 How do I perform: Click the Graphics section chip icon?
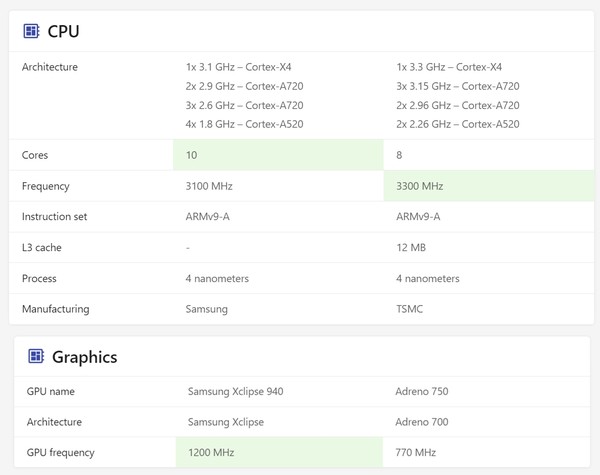[36, 356]
